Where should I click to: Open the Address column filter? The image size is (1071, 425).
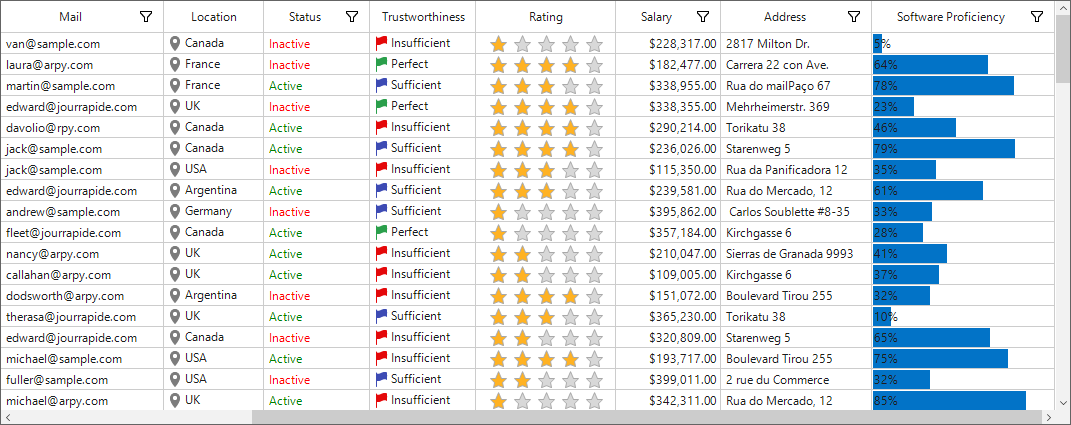coord(854,17)
